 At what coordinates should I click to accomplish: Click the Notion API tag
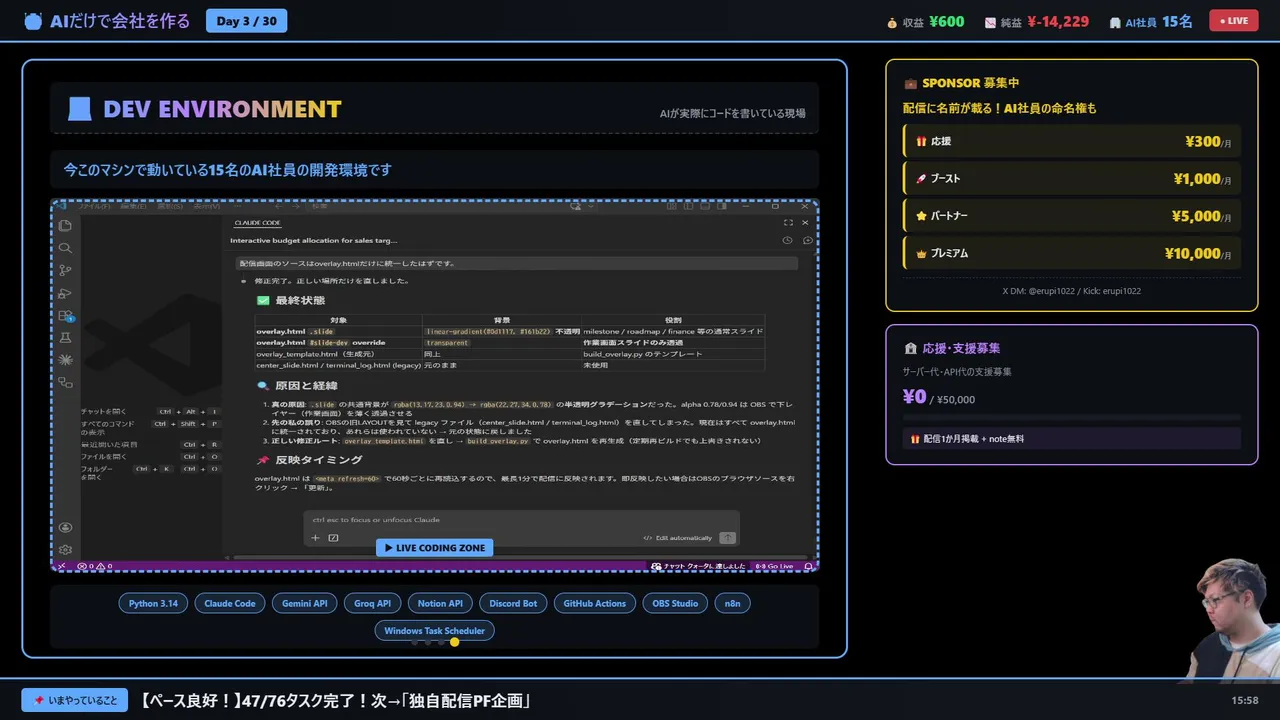tap(440, 603)
